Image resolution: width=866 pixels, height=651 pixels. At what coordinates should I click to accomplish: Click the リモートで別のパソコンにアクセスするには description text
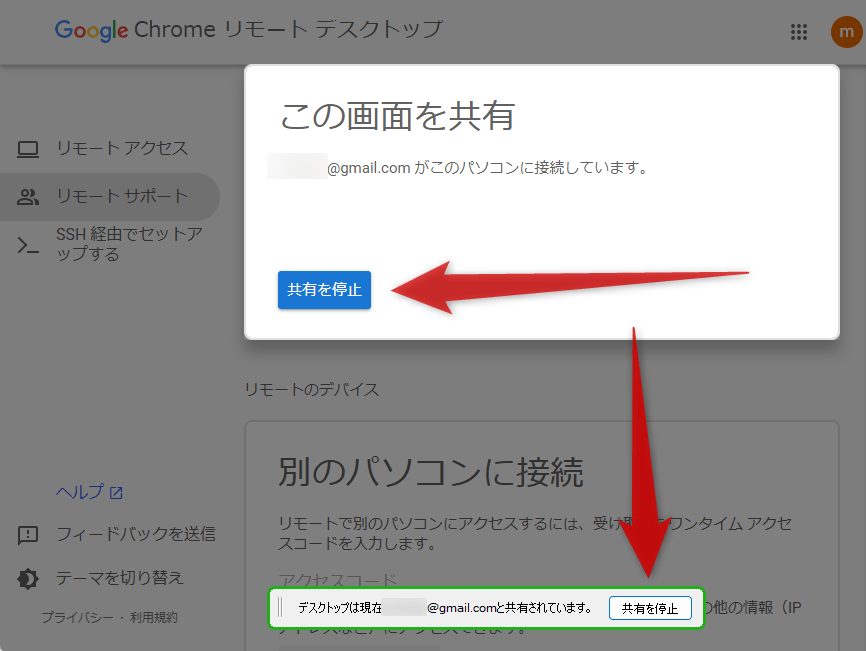[x=535, y=533]
